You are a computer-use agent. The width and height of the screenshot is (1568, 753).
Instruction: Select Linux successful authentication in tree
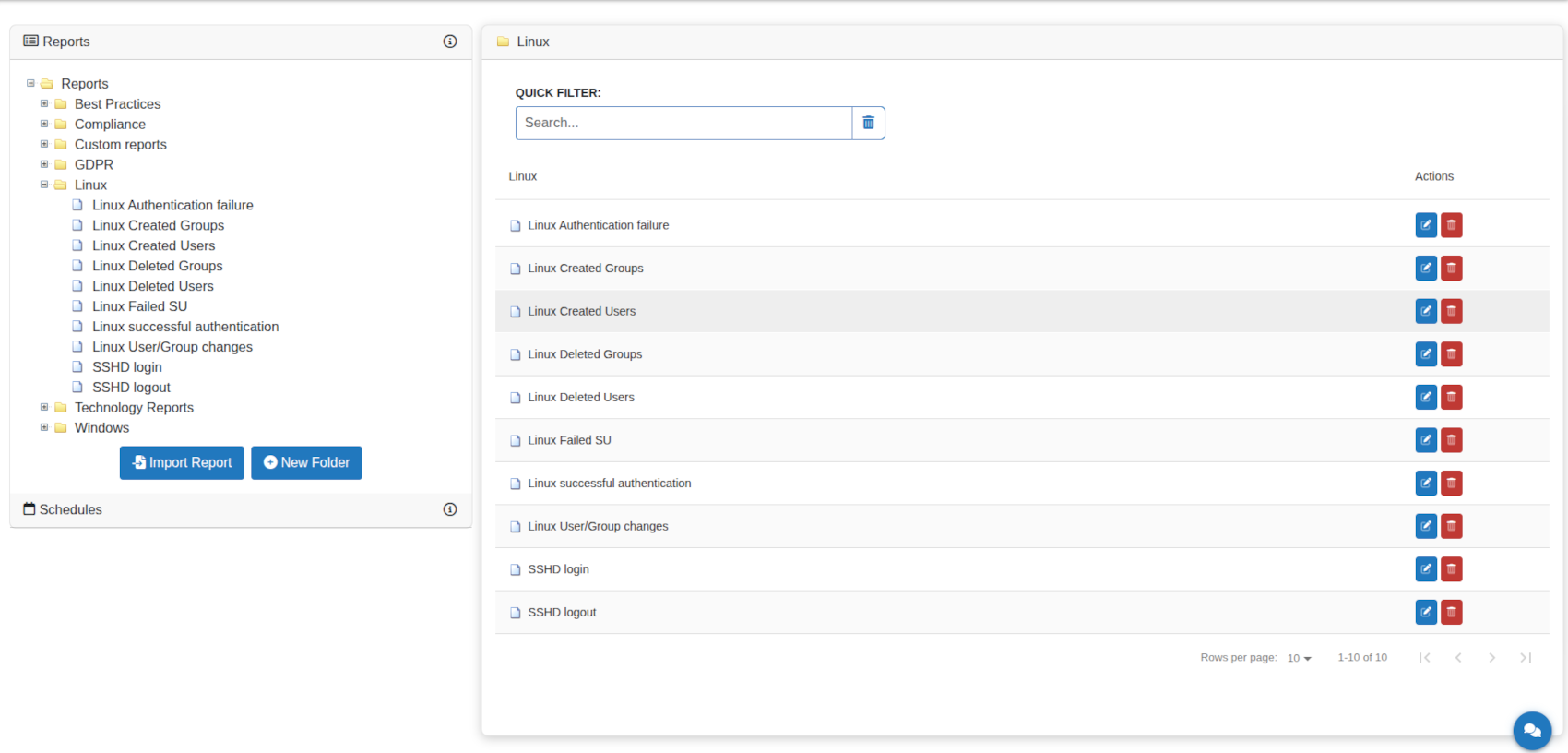(x=185, y=327)
